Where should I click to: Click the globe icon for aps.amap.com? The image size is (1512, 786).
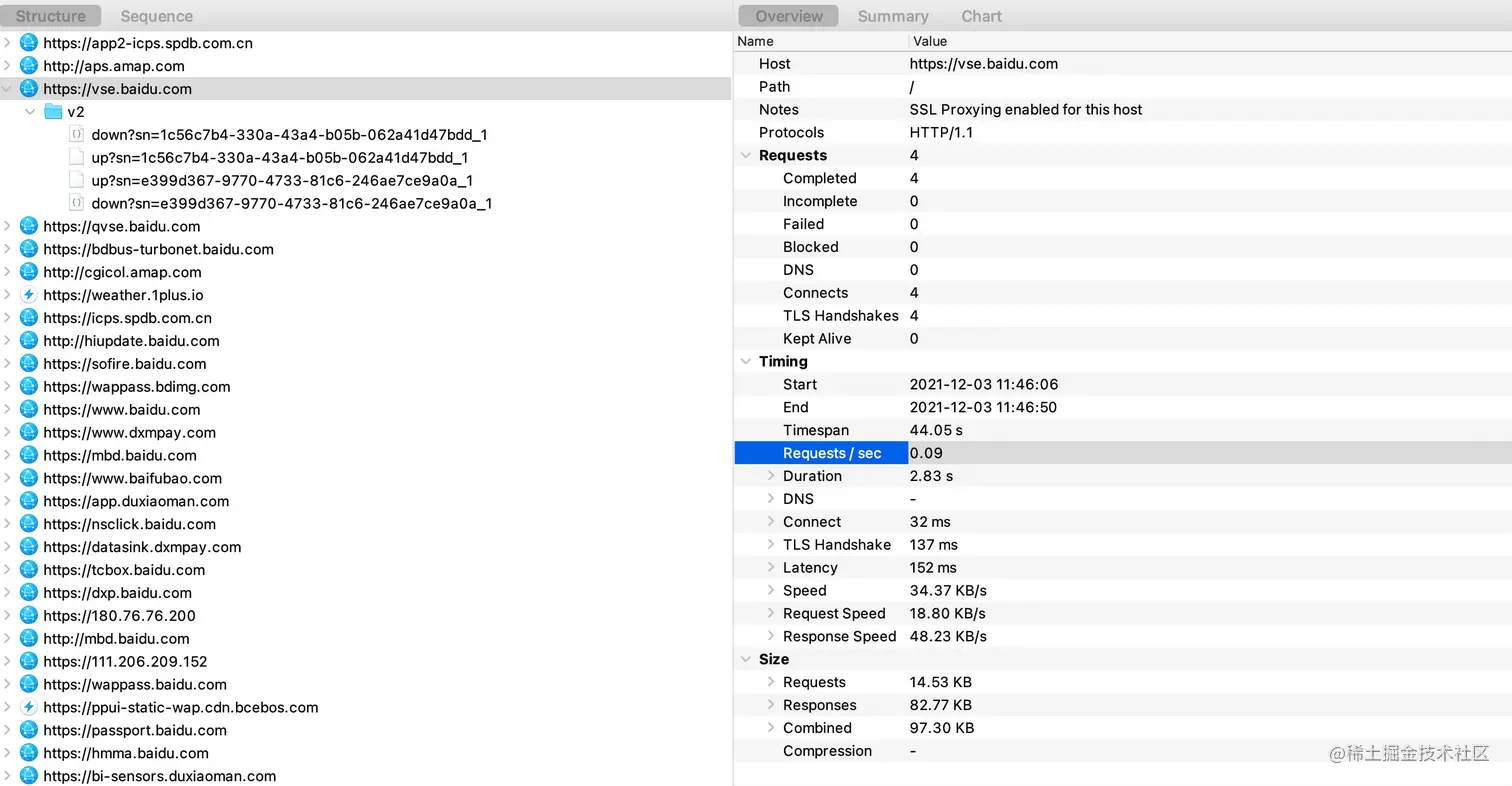click(29, 66)
